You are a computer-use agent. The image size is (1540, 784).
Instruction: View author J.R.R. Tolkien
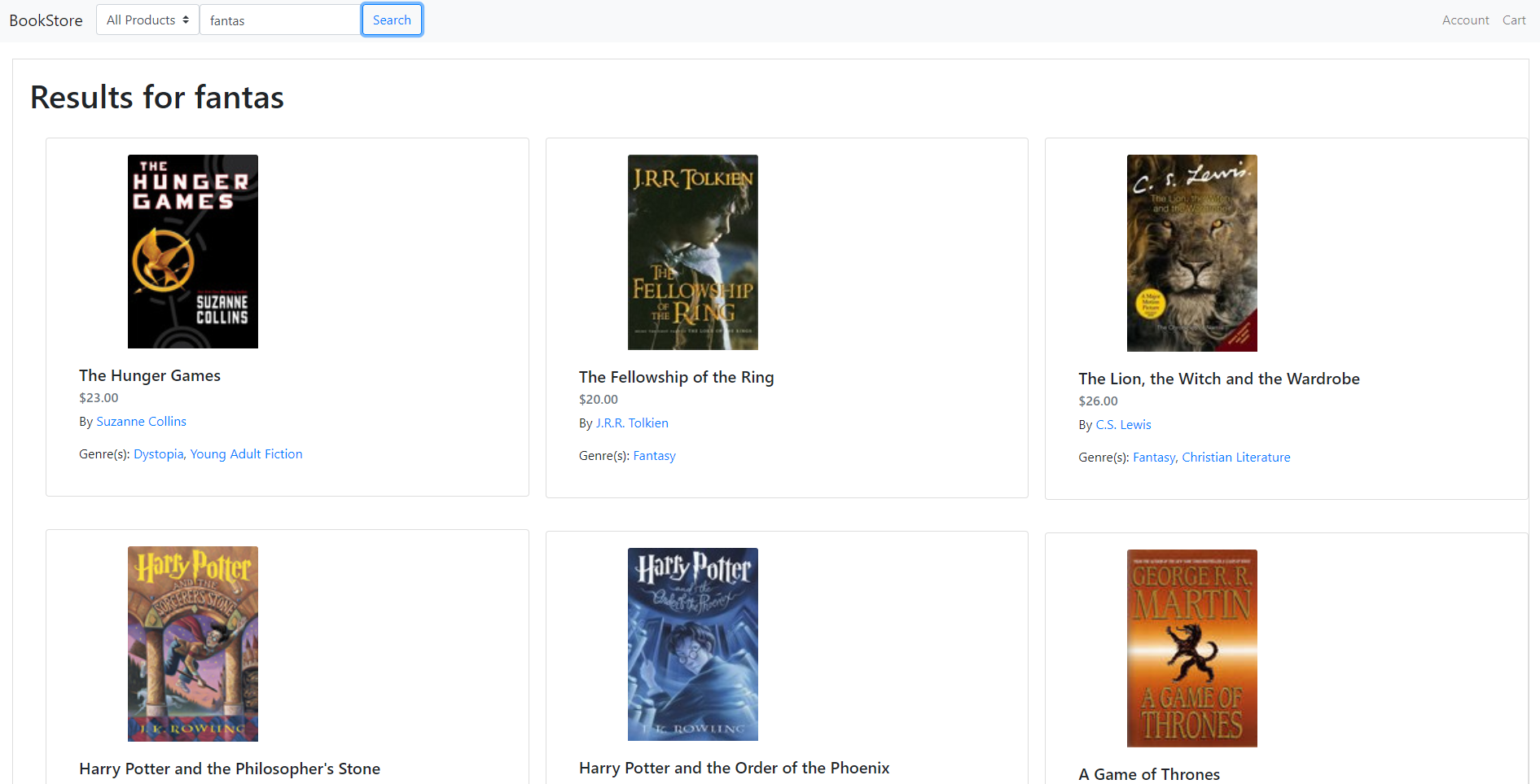[x=632, y=423]
